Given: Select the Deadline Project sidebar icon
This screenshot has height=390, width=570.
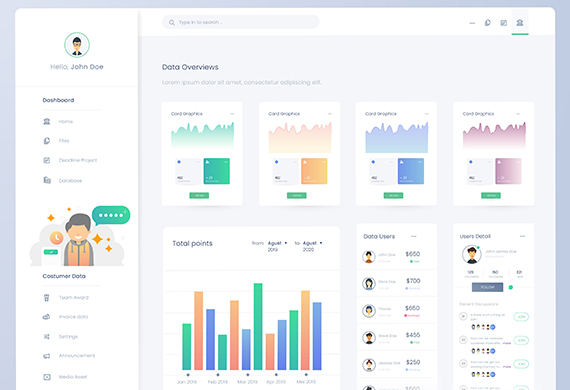Looking at the screenshot, I should click(x=47, y=160).
